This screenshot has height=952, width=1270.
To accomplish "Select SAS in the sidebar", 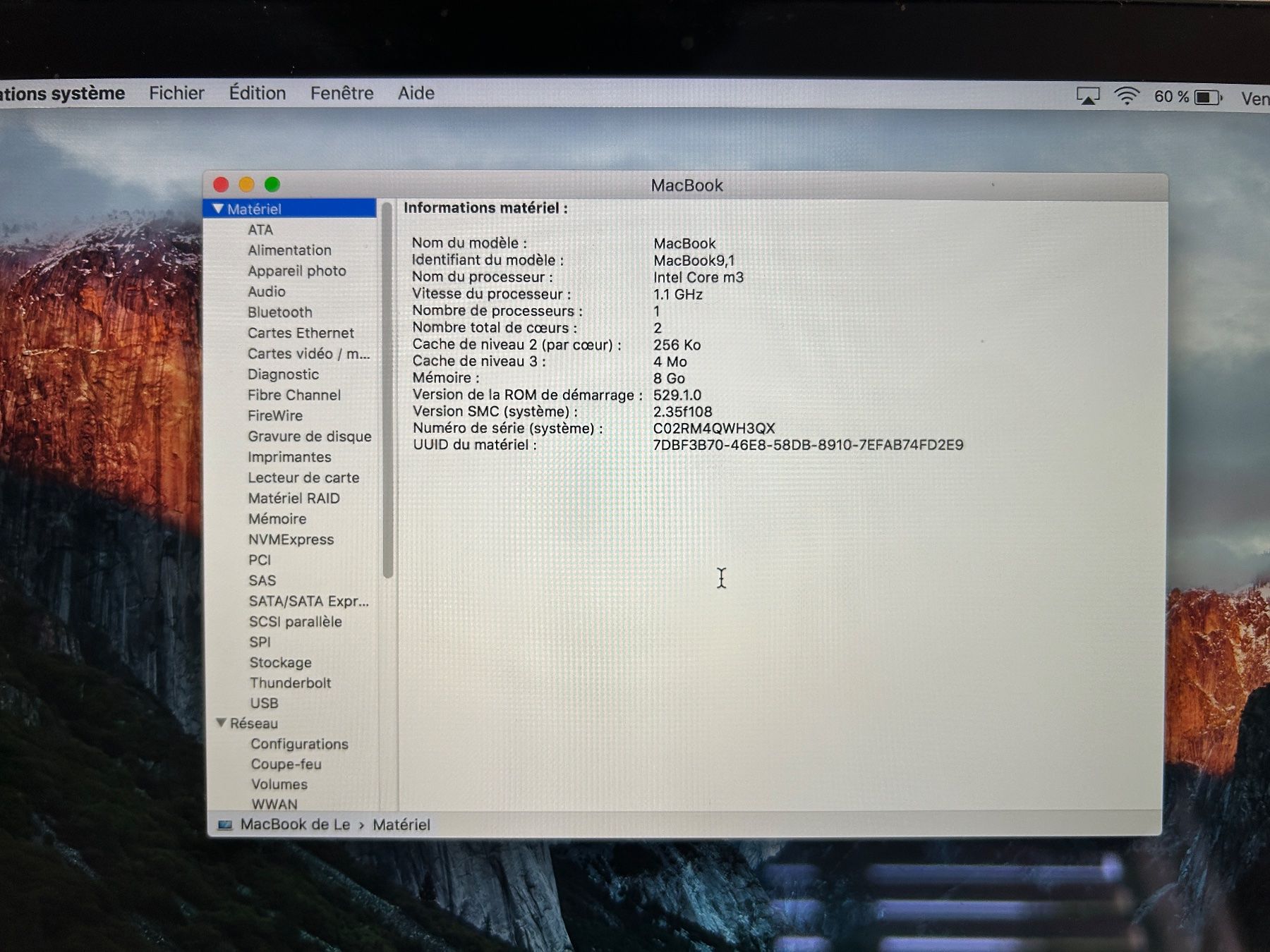I will 262,580.
